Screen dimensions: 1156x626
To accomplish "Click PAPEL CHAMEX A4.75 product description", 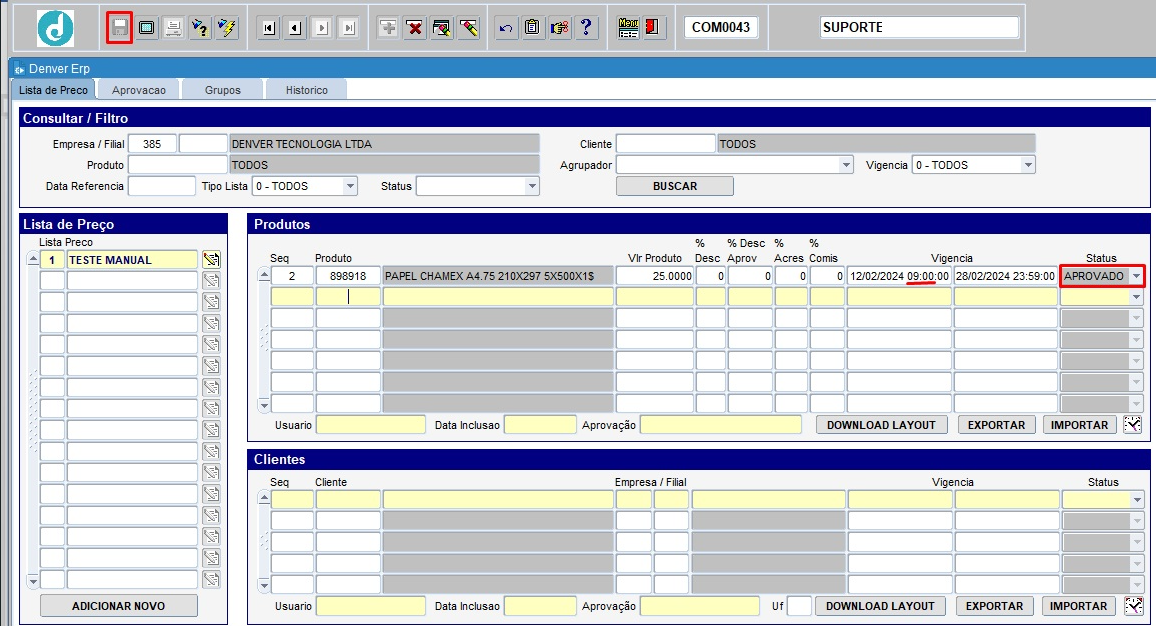I will pyautogui.click(x=498, y=276).
